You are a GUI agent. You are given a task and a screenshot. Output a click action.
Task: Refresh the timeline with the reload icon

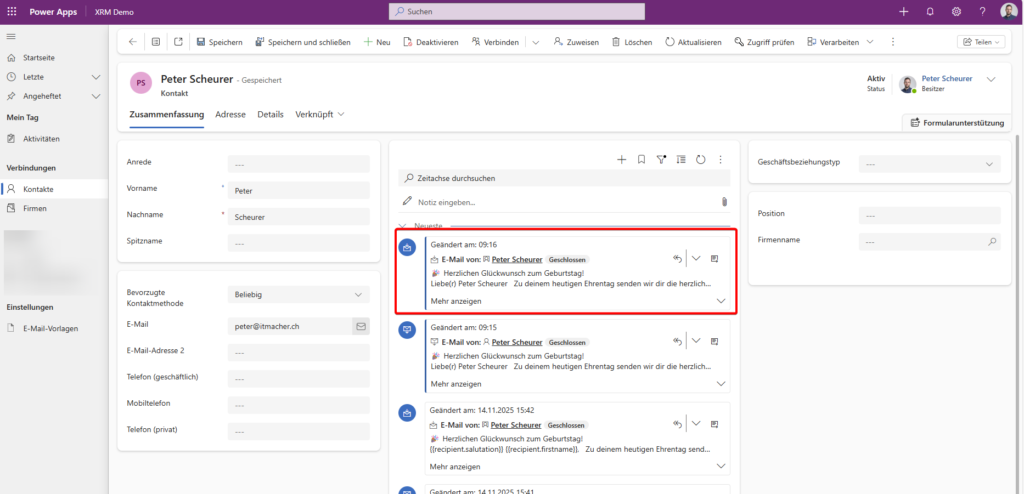pyautogui.click(x=701, y=159)
